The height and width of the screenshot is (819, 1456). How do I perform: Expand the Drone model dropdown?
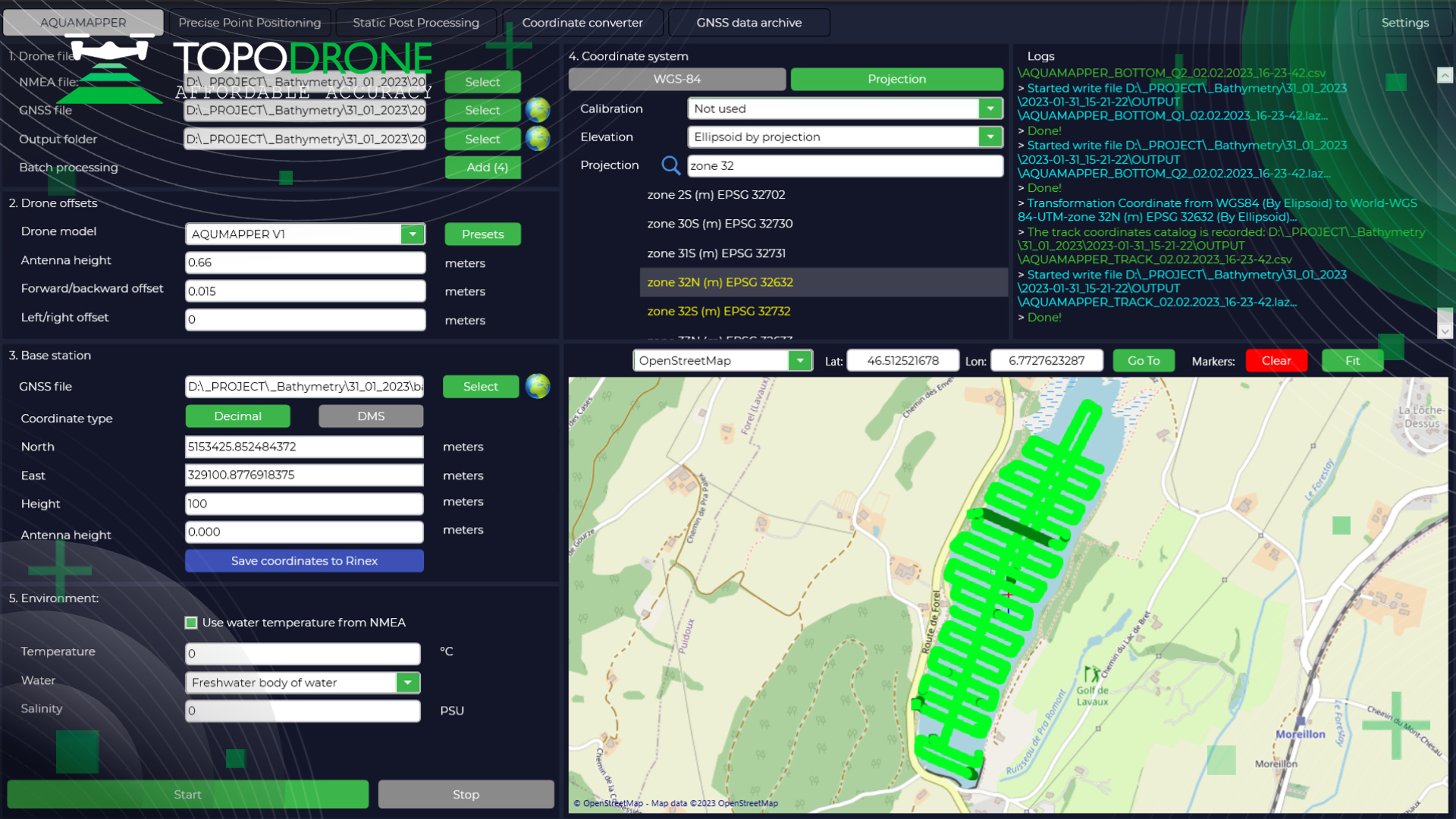pos(413,234)
